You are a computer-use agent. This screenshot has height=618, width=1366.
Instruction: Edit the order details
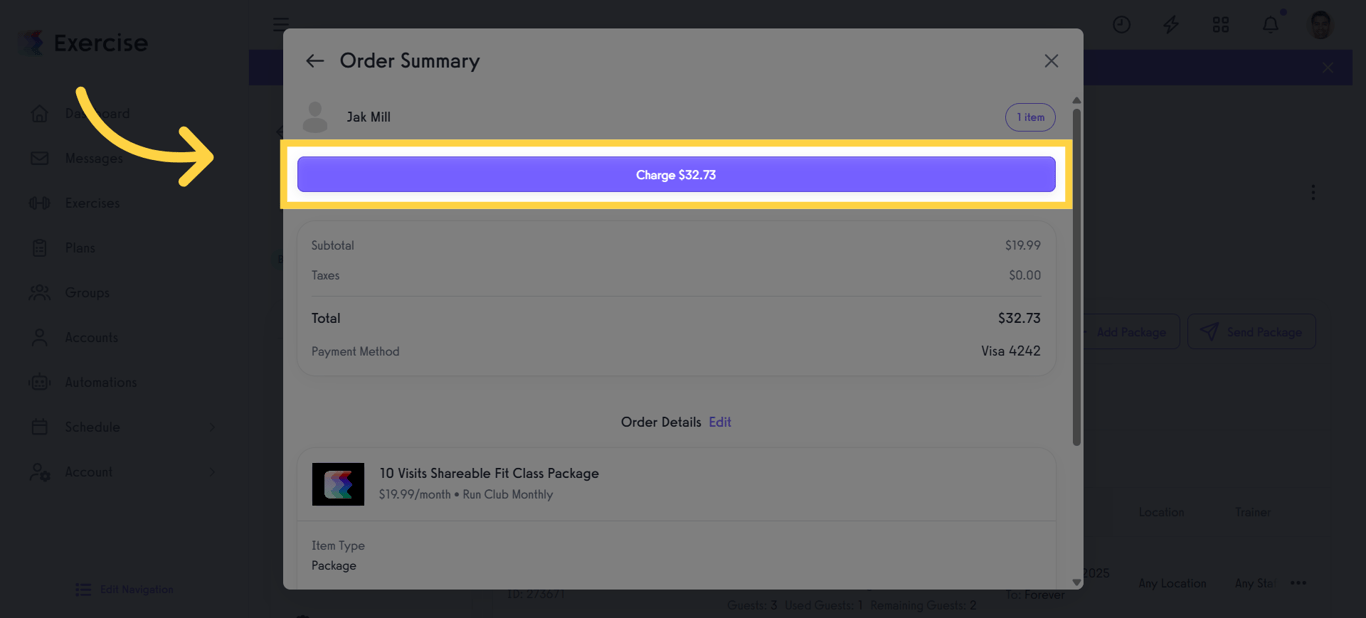click(720, 422)
